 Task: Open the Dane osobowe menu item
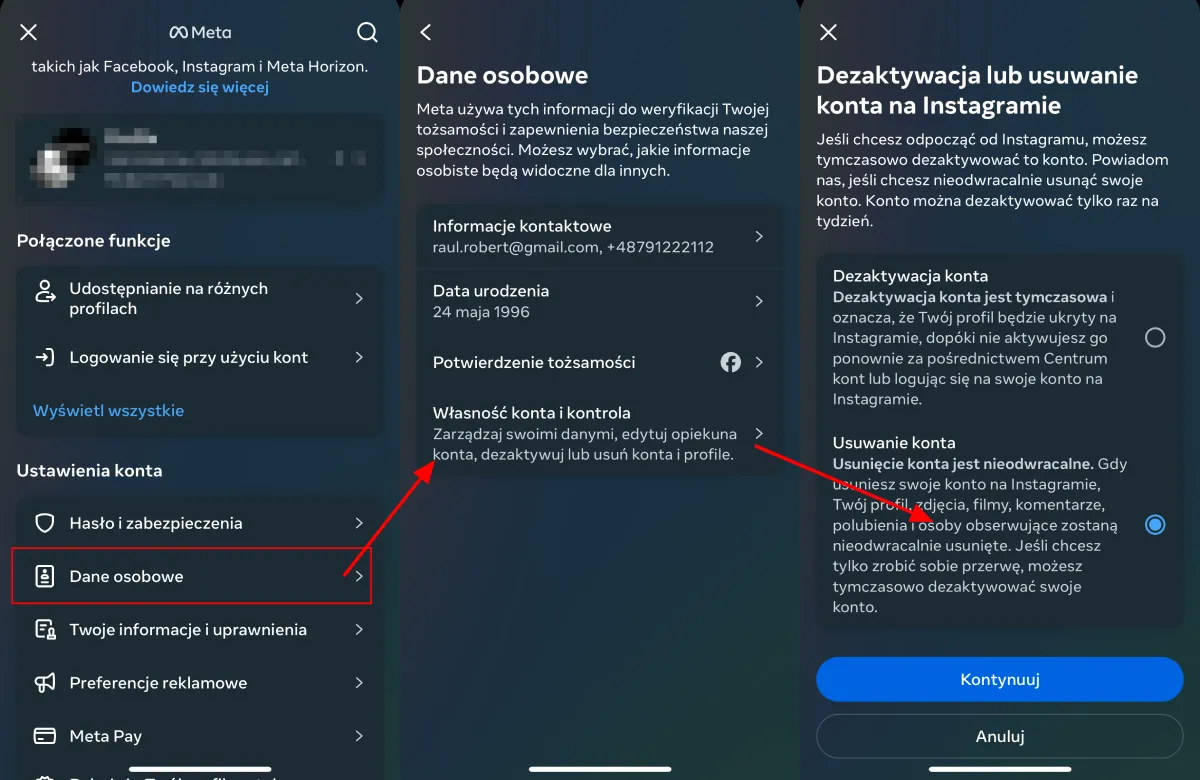[192, 576]
